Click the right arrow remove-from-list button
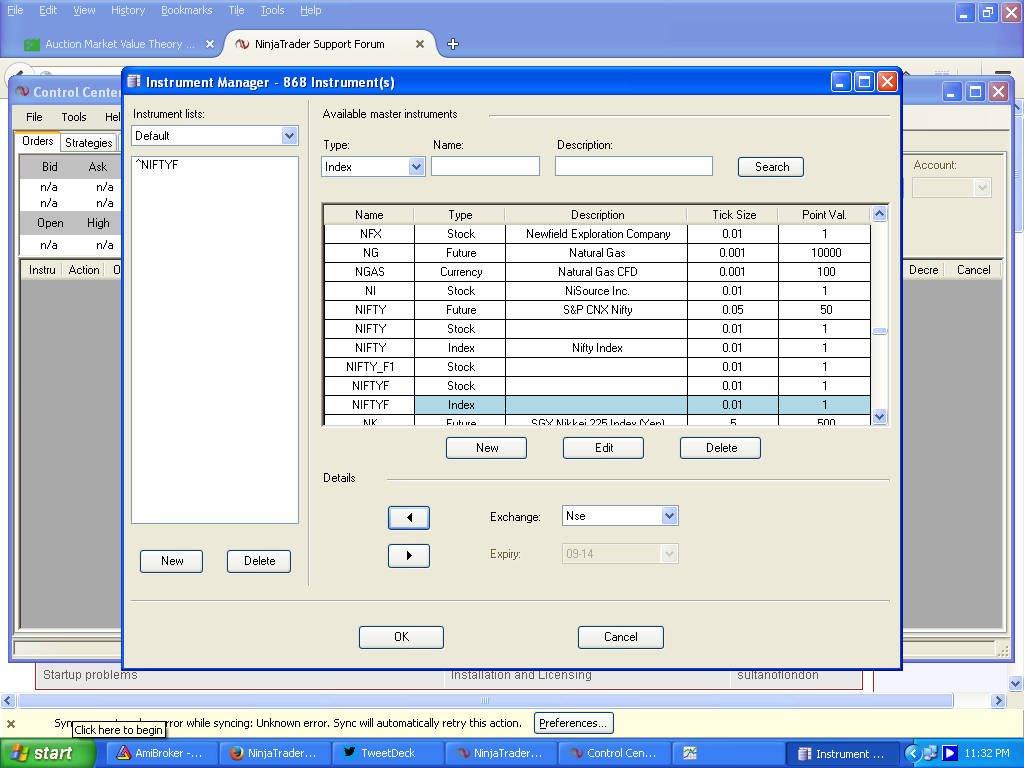This screenshot has width=1024, height=768. coord(409,556)
